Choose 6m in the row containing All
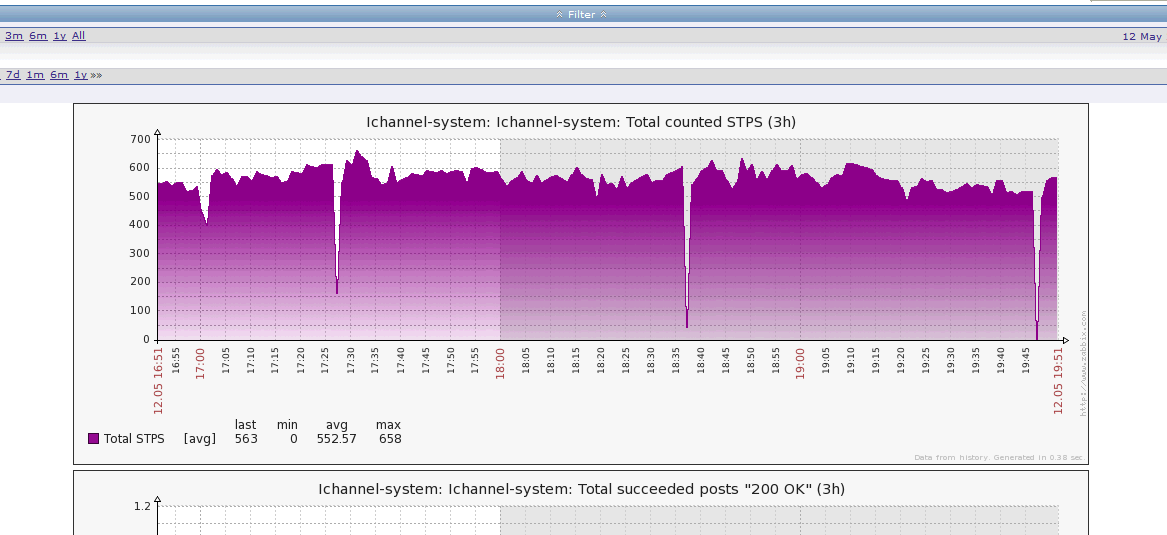Viewport: 1167px width, 535px height. tap(38, 36)
